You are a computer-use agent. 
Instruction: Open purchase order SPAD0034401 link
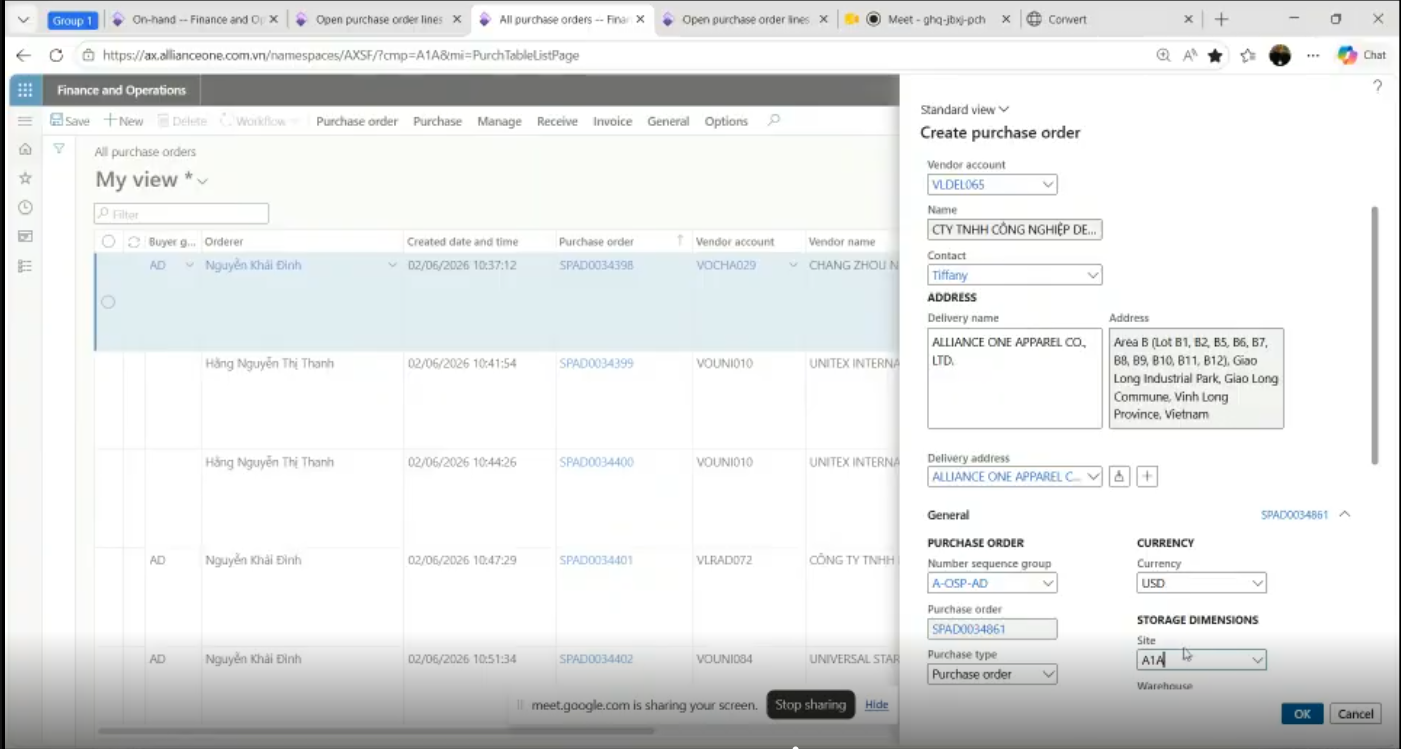(x=596, y=561)
